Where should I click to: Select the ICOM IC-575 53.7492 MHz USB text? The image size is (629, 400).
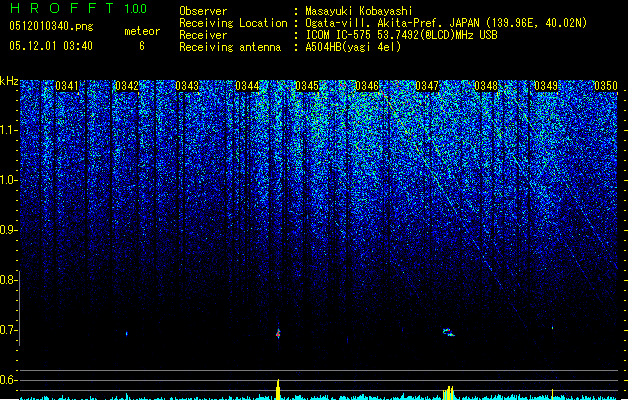pyautogui.click(x=401, y=35)
